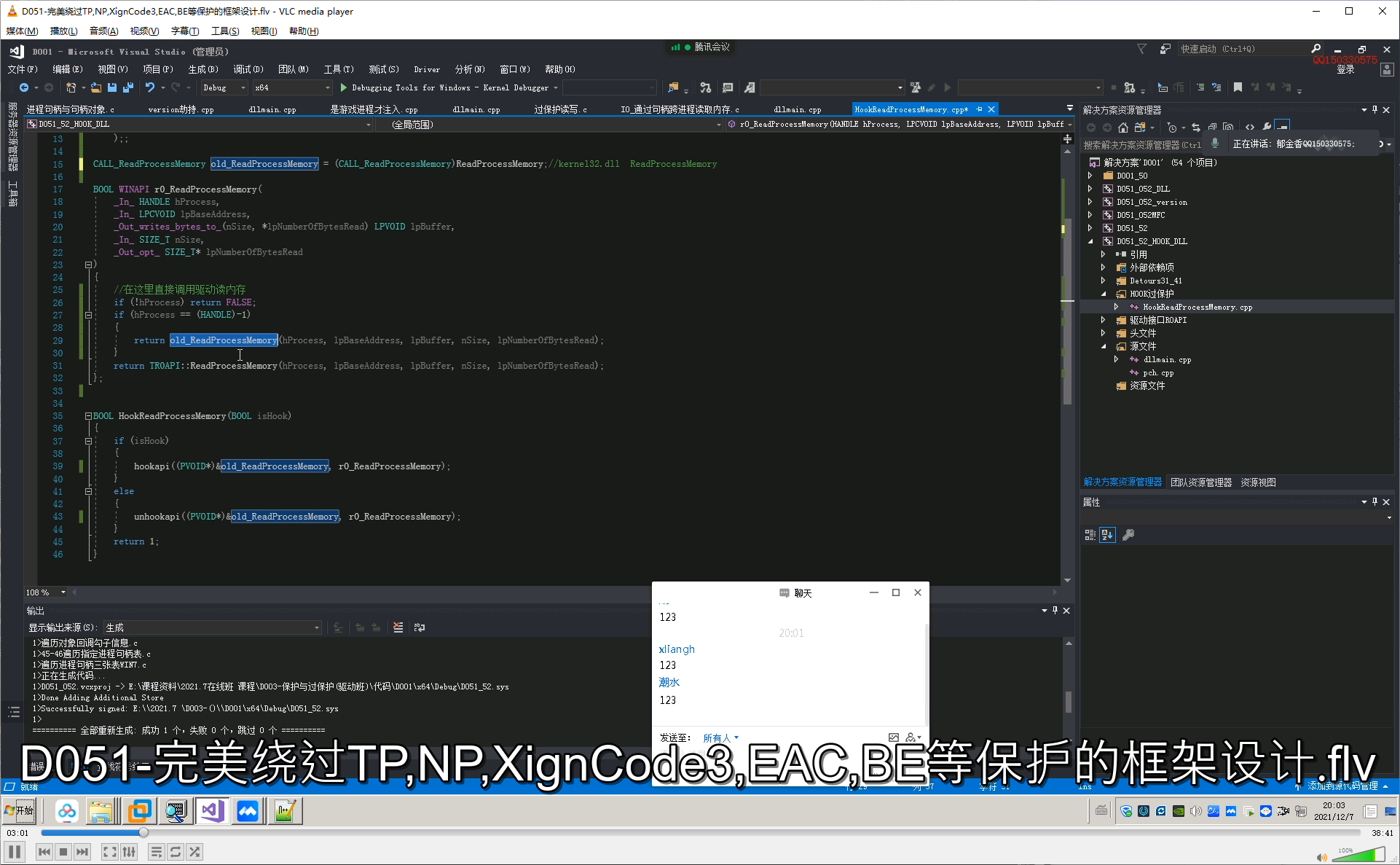Collapse the 源文件 folder
Image resolution: width=1400 pixels, height=865 pixels.
[1104, 346]
